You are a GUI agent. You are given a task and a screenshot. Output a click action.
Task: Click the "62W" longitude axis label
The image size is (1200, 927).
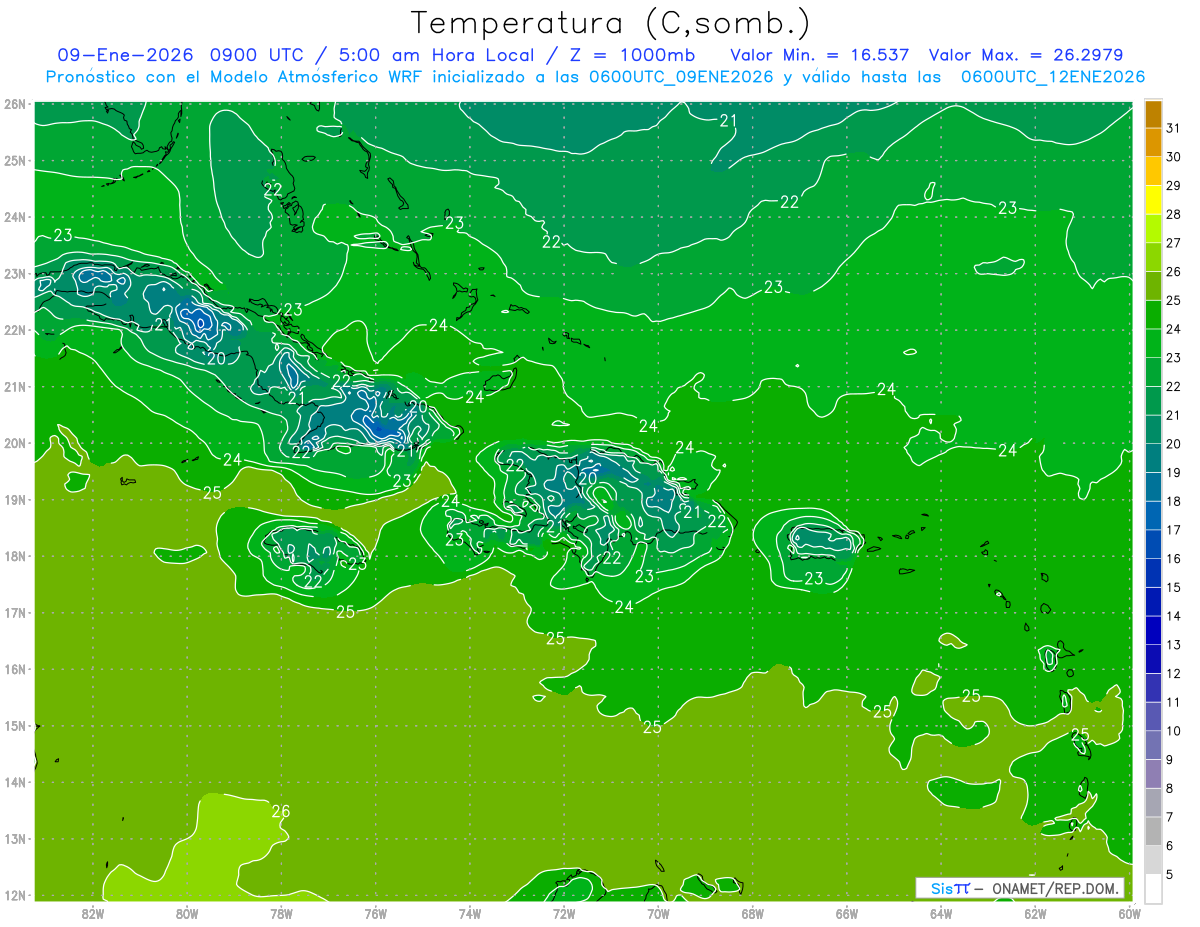1035,914
